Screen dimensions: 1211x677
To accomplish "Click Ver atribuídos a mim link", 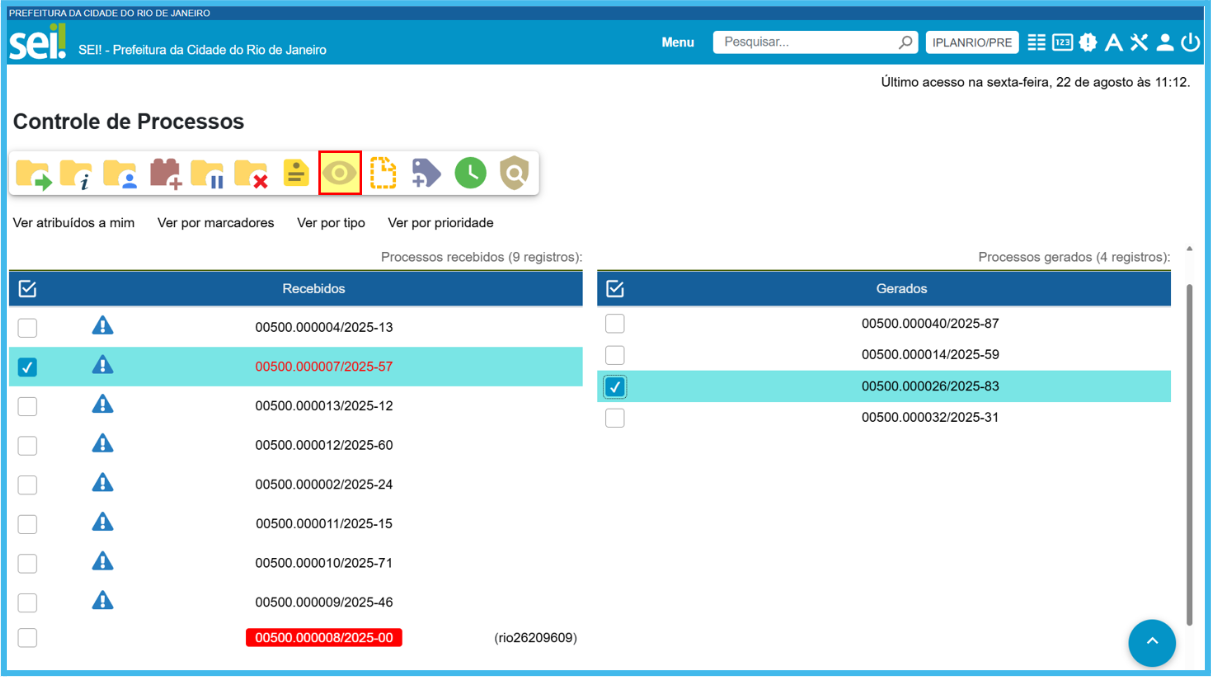I will coord(73,223).
